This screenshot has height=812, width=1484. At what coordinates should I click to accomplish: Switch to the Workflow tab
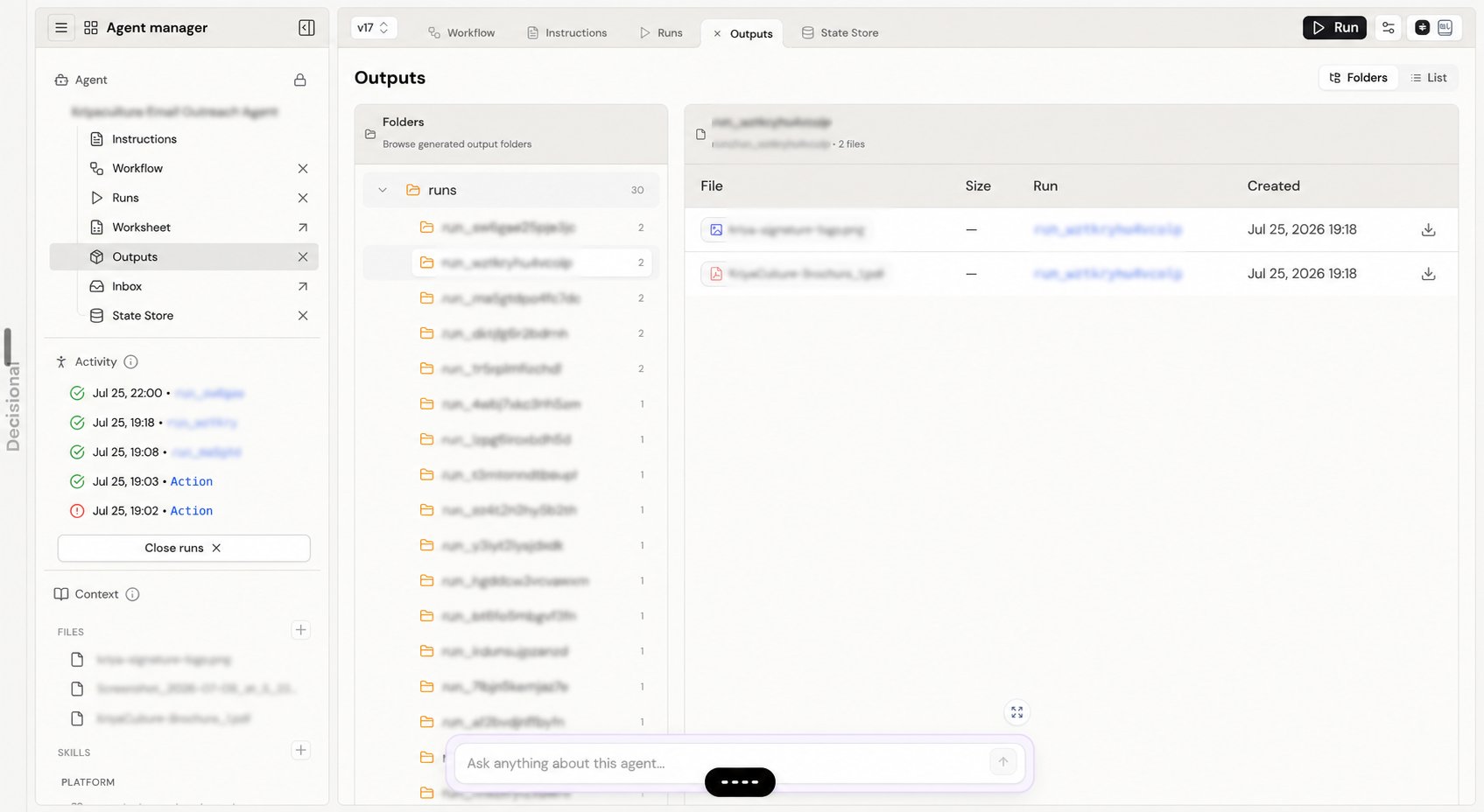(x=461, y=33)
